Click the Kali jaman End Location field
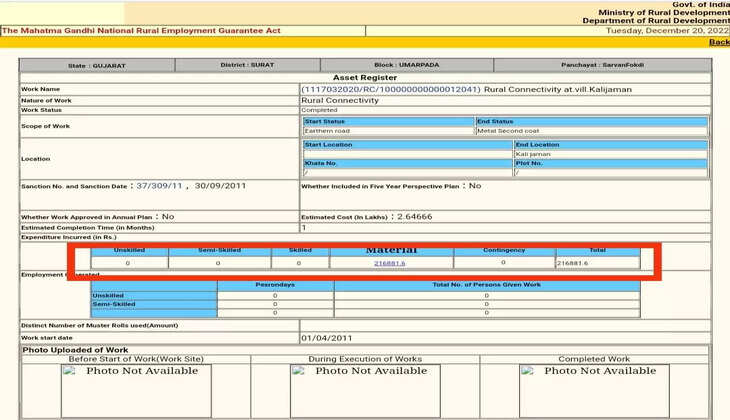This screenshot has height=420, width=730. tap(611, 154)
